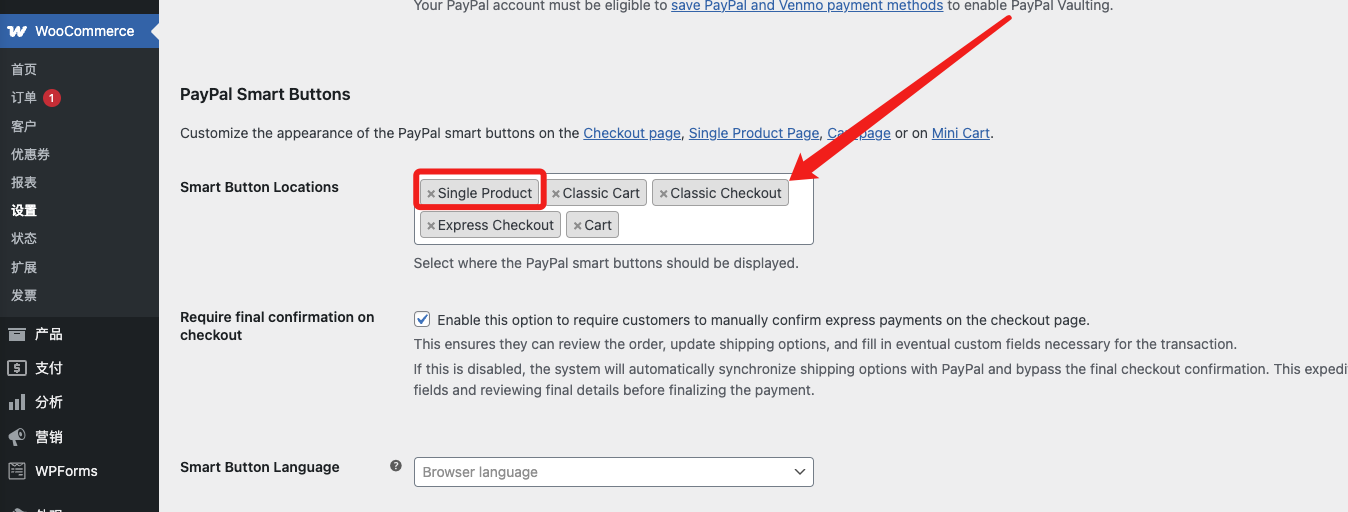Viewport: 1348px width, 512px height.
Task: Open the help tooltip for Smart Button Language
Action: (x=396, y=466)
